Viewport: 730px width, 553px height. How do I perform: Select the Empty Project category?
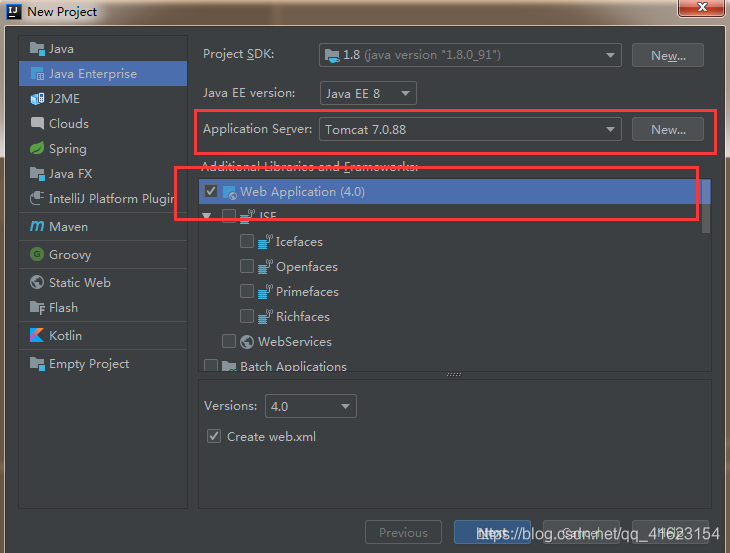point(103,364)
